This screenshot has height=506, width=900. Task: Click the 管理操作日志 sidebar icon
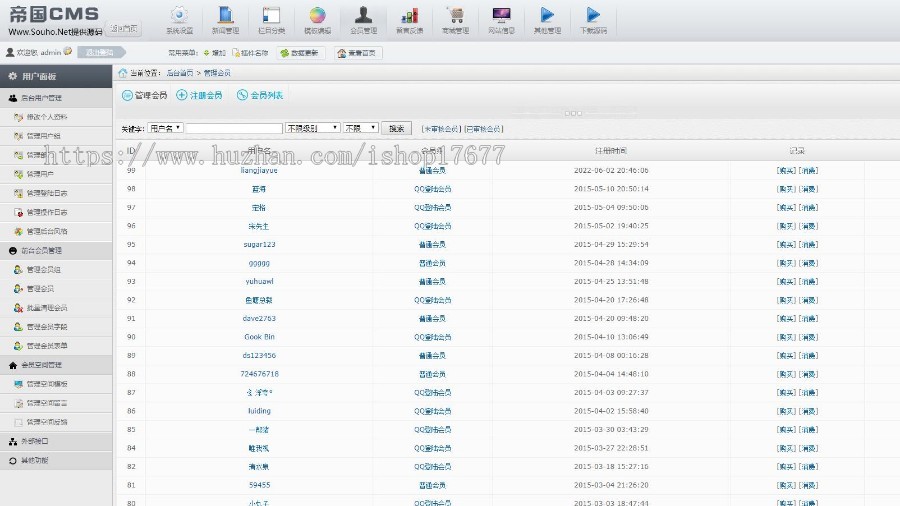click(18, 212)
